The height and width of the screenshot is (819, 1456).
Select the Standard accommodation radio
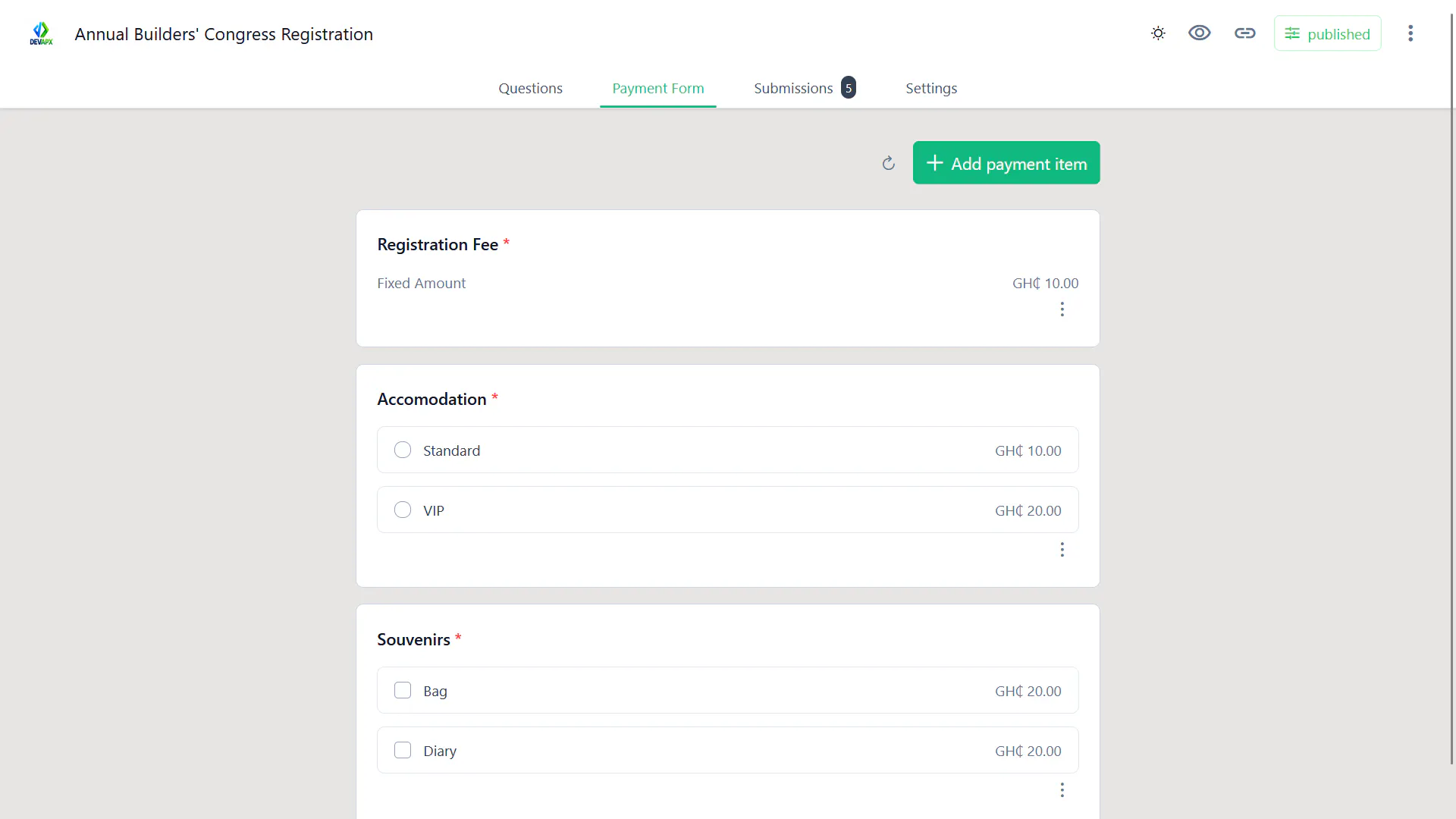[x=403, y=450]
